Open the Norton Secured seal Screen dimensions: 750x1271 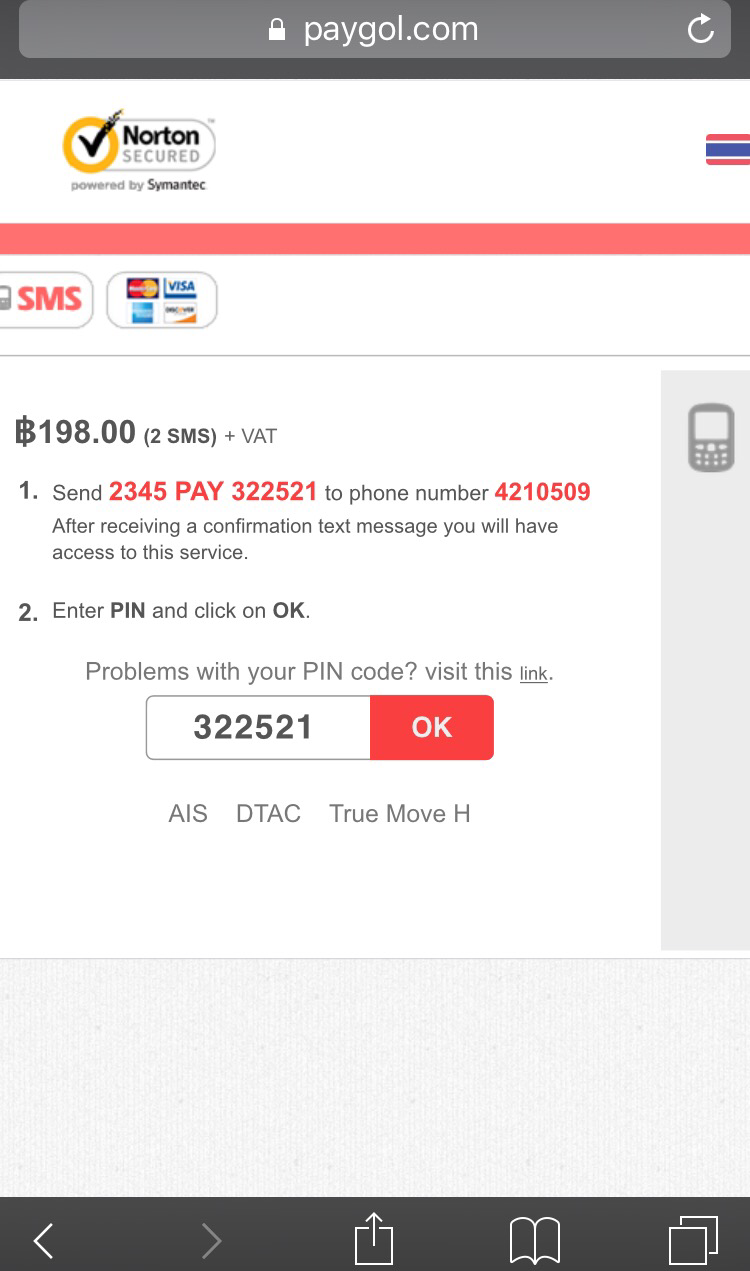click(x=139, y=150)
